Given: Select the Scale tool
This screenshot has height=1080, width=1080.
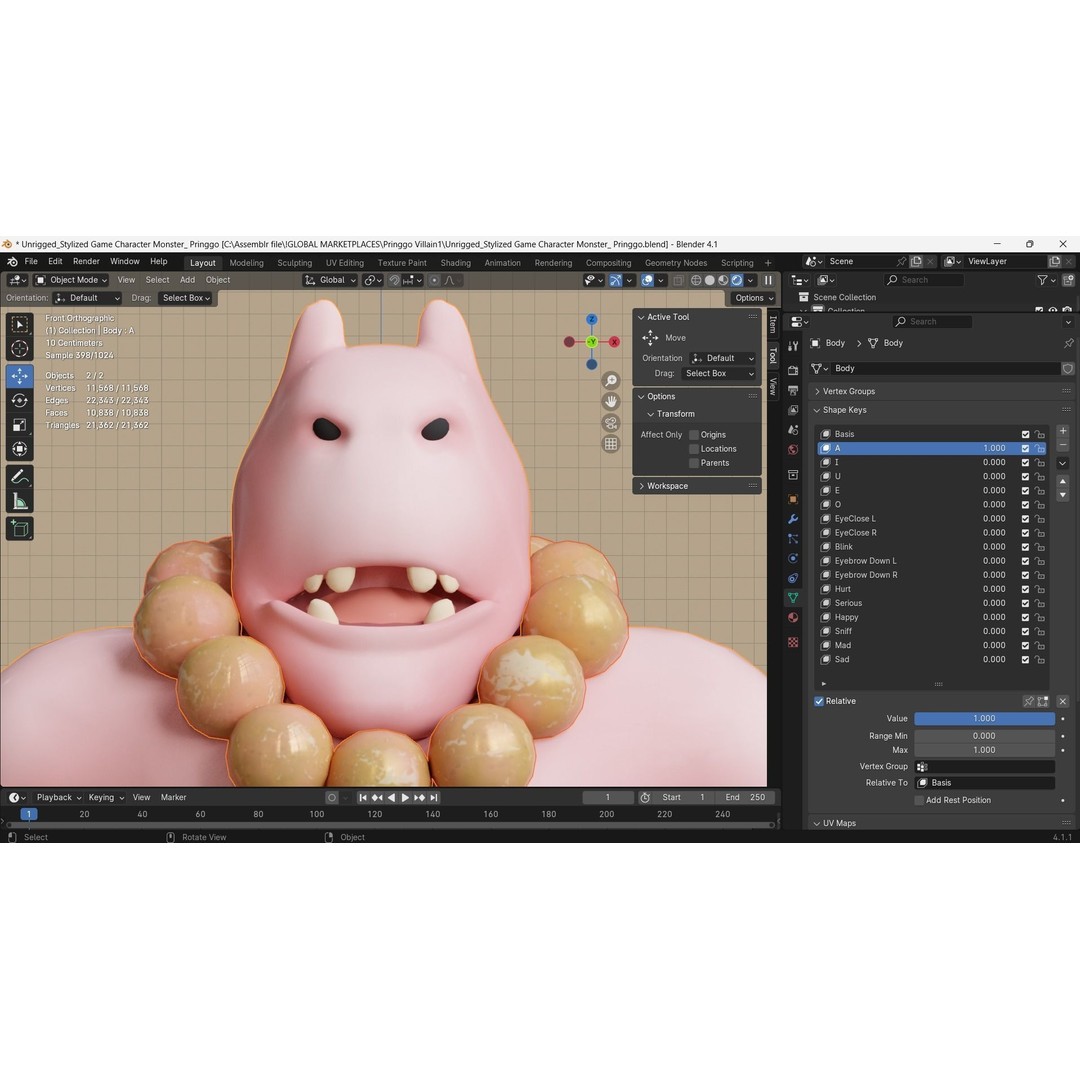Looking at the screenshot, I should coord(19,425).
